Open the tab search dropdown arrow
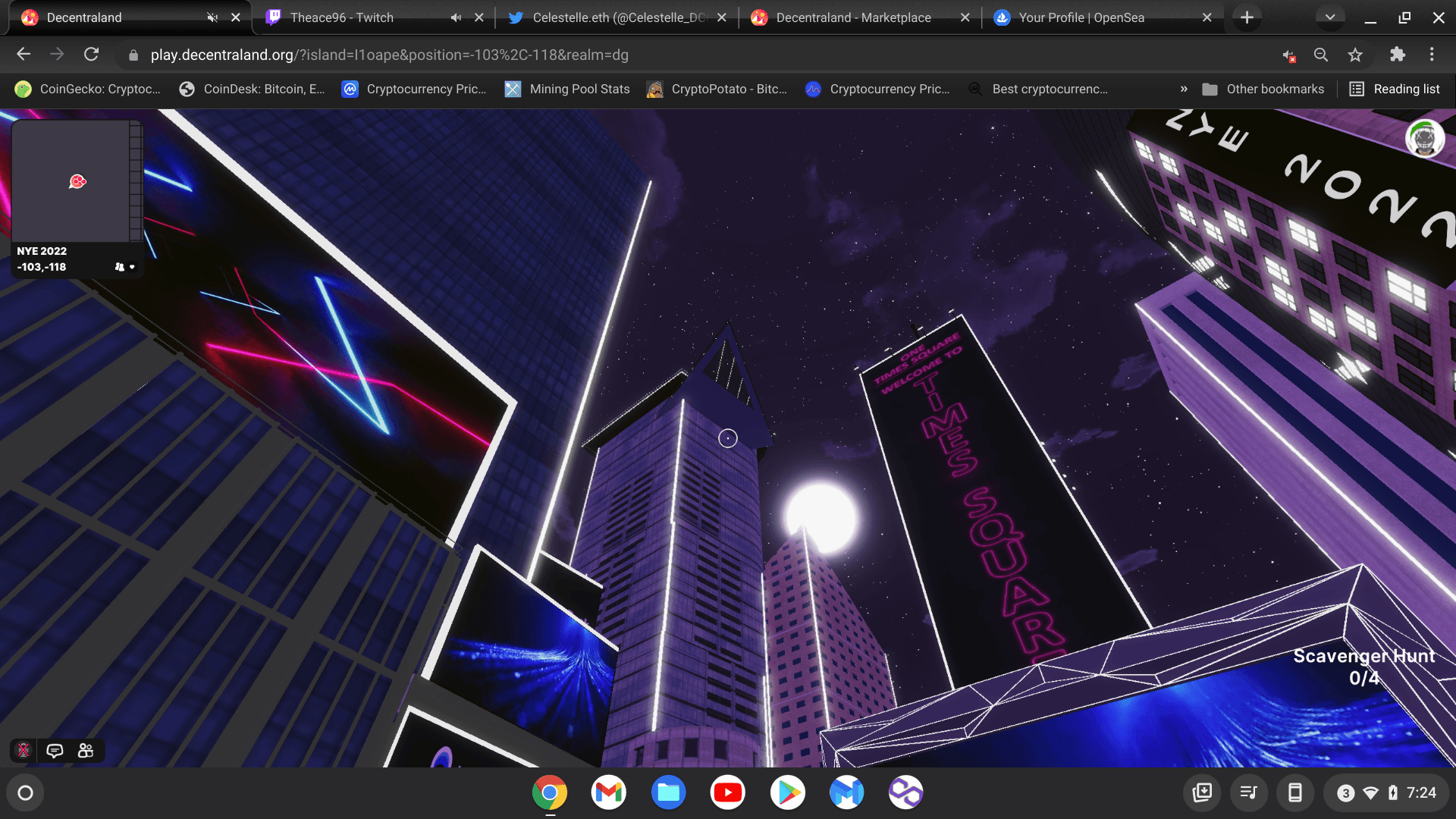This screenshot has width=1456, height=819. click(x=1329, y=17)
